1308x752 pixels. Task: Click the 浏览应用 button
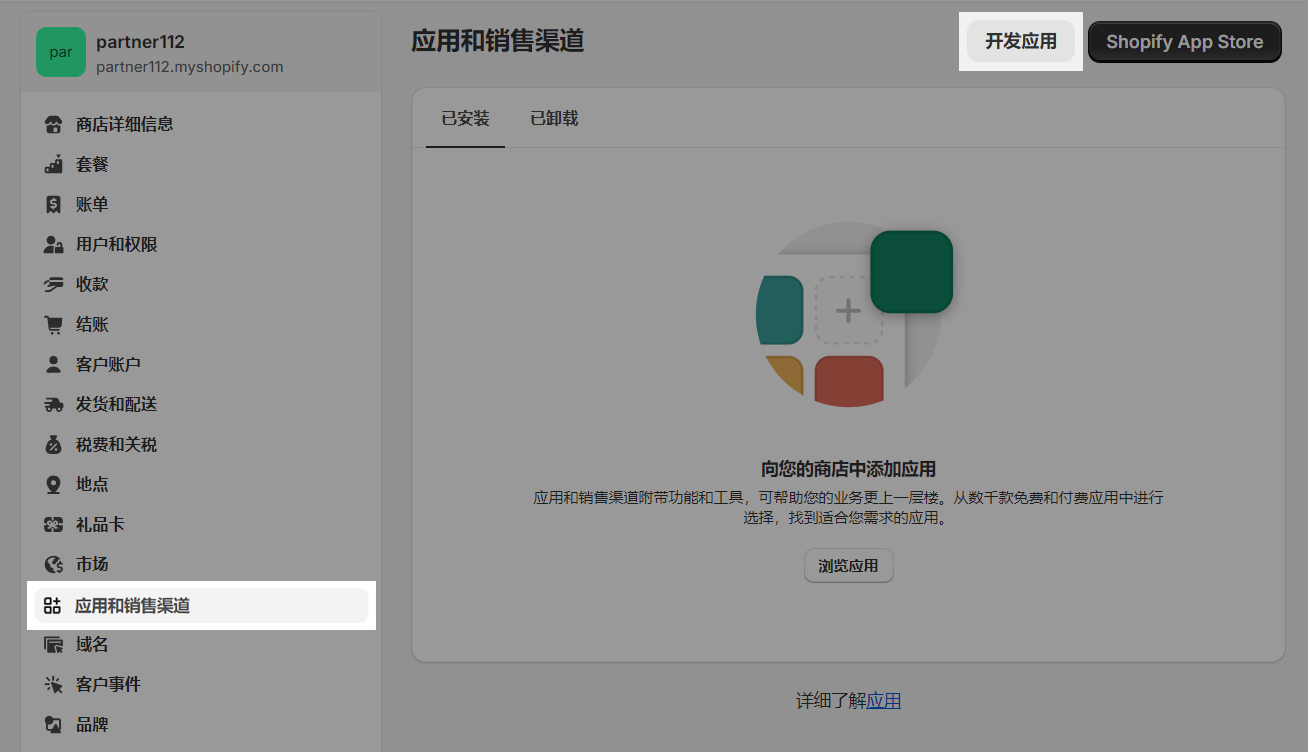pos(849,566)
